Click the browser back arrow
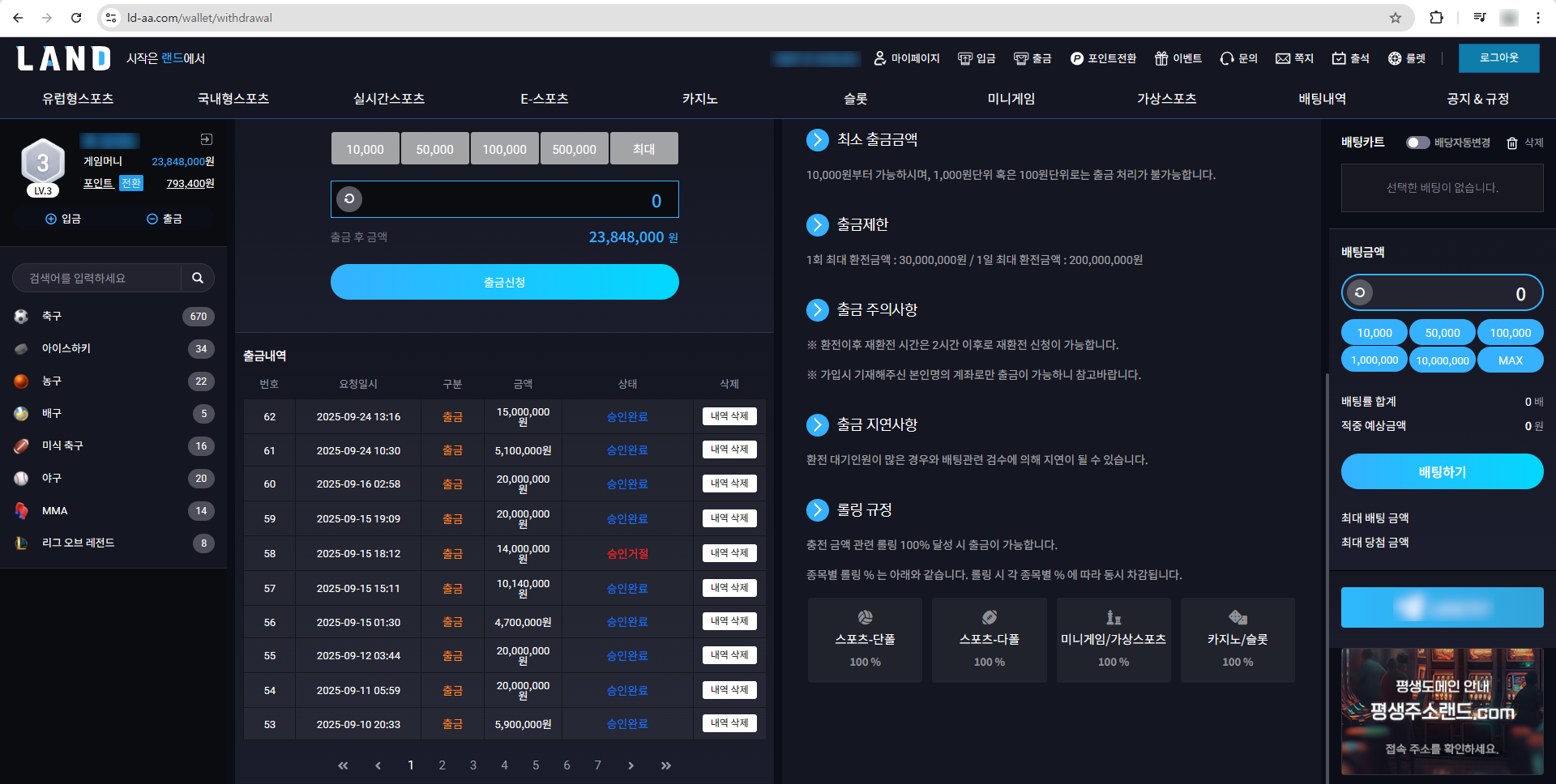Image resolution: width=1556 pixels, height=784 pixels. [x=18, y=18]
